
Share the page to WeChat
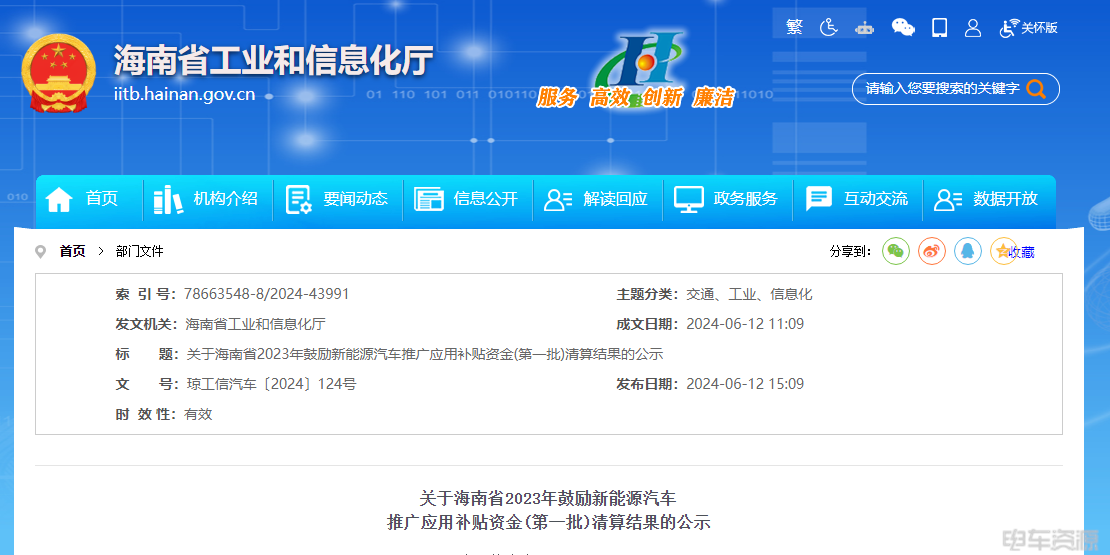[896, 251]
